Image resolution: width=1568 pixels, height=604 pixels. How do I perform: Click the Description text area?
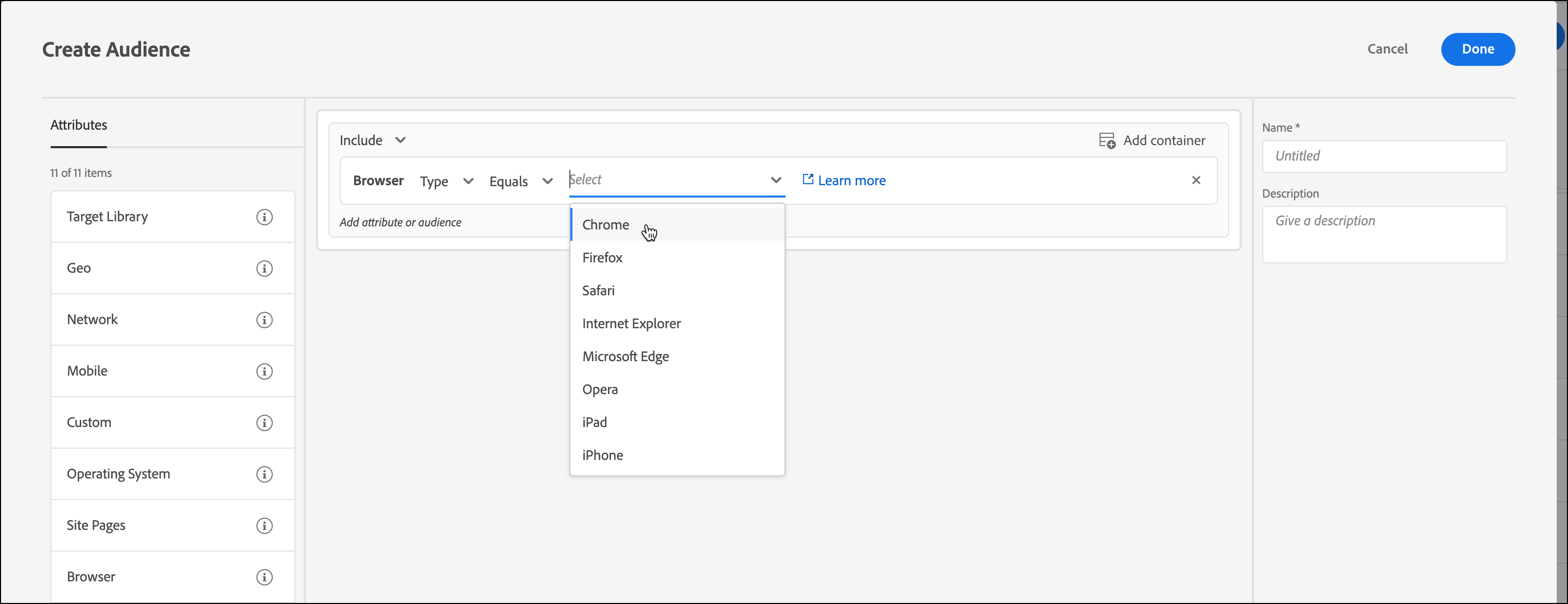click(x=1384, y=234)
